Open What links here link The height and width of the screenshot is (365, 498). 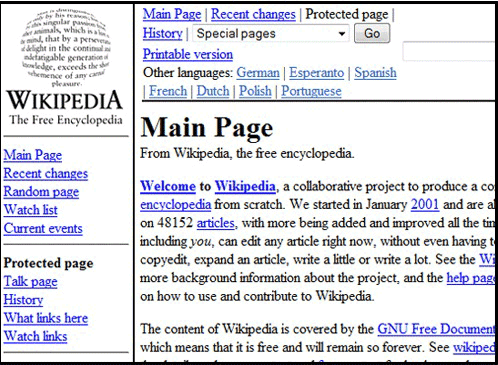point(46,318)
